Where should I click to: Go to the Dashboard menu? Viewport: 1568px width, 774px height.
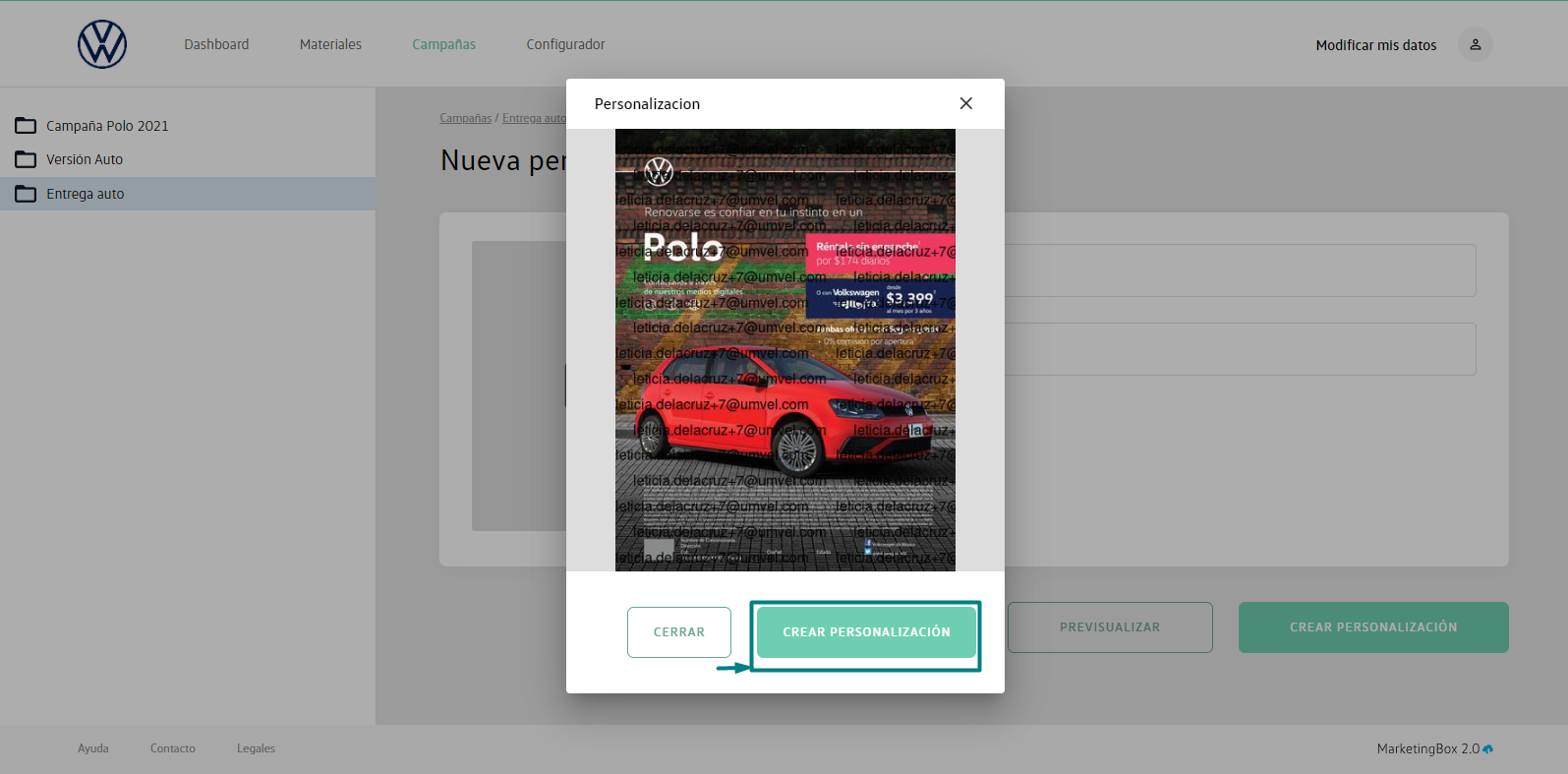[216, 44]
